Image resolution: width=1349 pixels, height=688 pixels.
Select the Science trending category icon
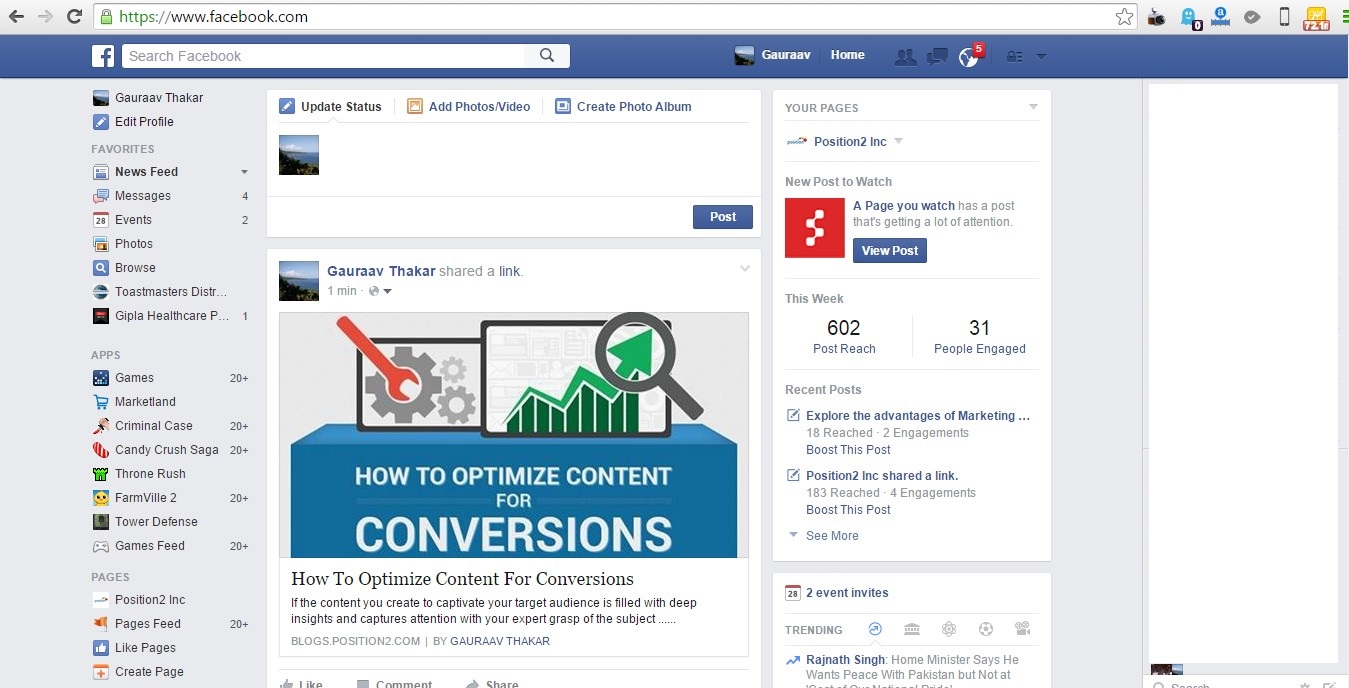(948, 629)
